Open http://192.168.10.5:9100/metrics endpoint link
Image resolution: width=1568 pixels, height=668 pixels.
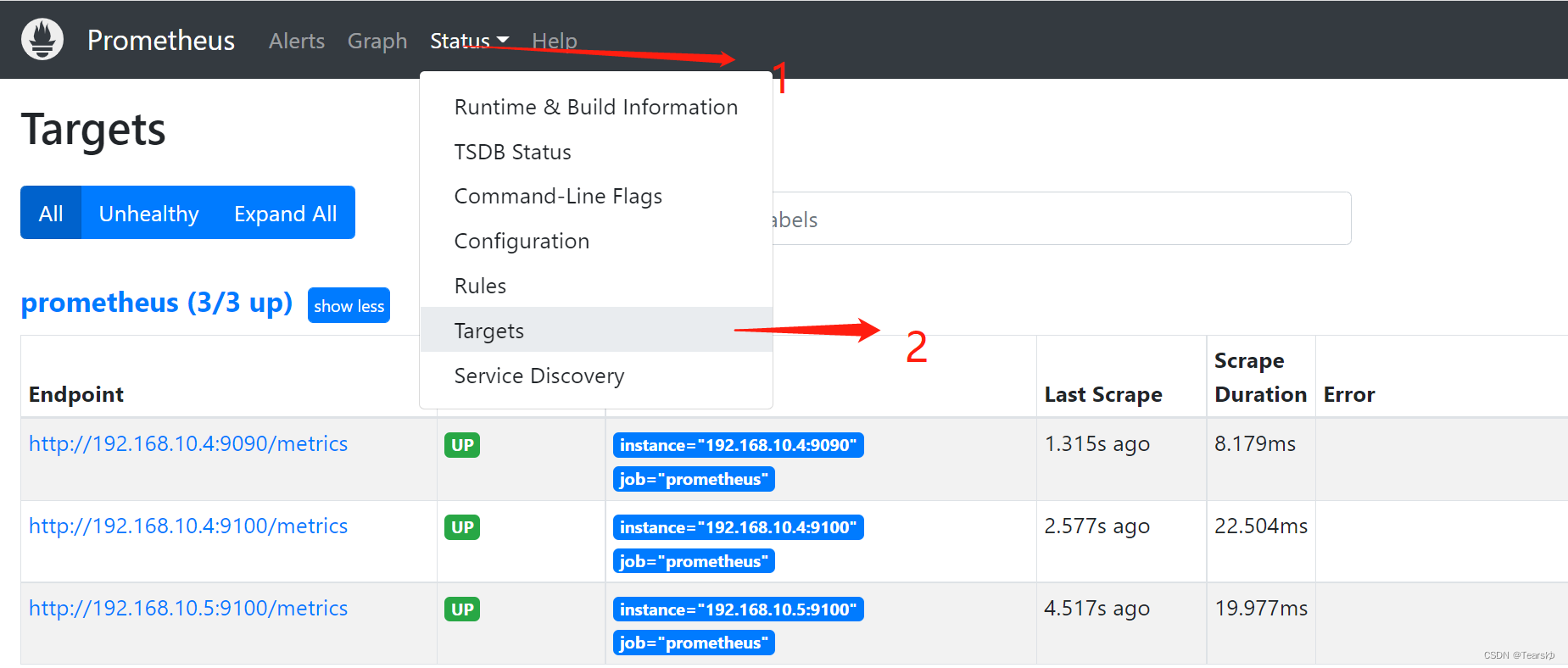(x=188, y=608)
